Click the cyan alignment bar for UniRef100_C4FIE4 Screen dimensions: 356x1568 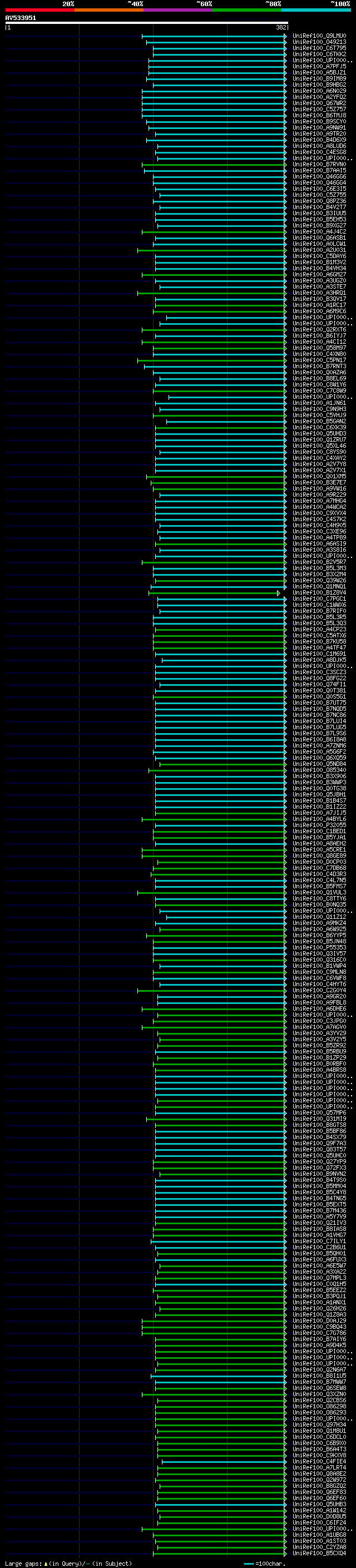click(x=224, y=1461)
